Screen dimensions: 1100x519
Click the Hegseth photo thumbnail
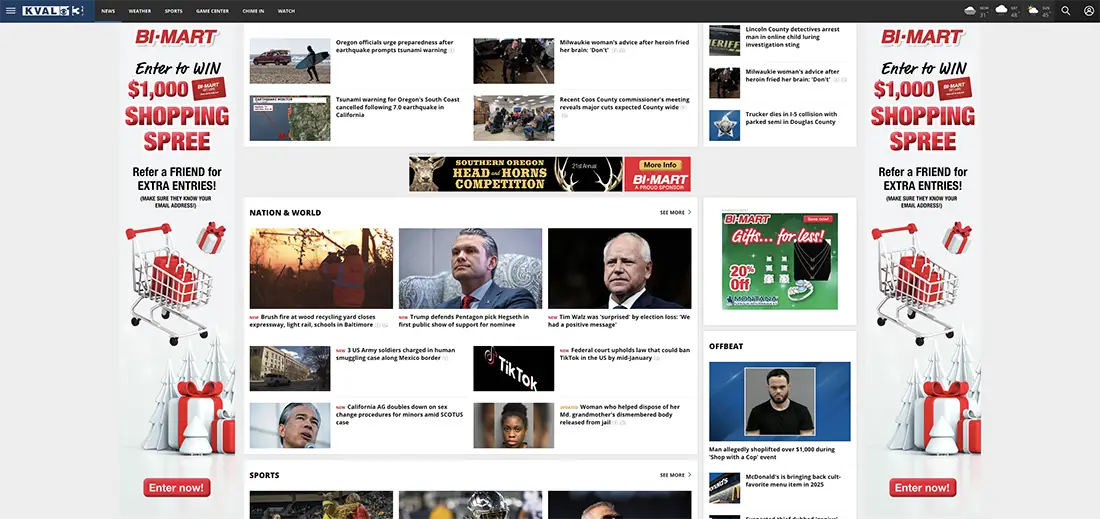[x=471, y=268]
